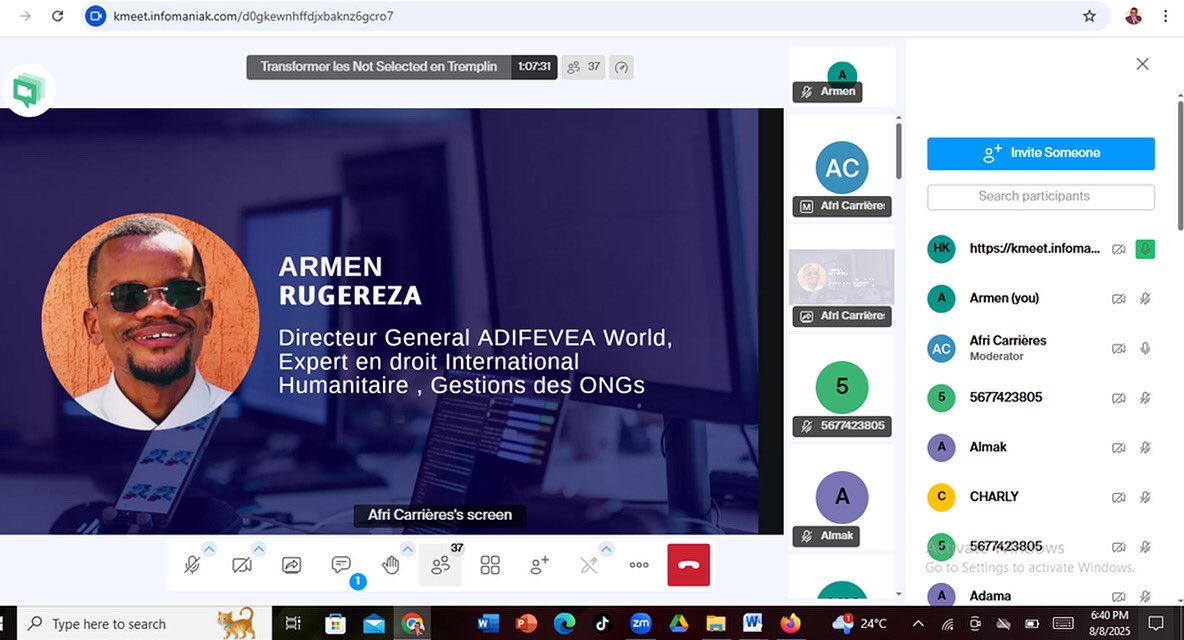
Task: Click the meeting timer 1:07:31
Action: click(534, 67)
